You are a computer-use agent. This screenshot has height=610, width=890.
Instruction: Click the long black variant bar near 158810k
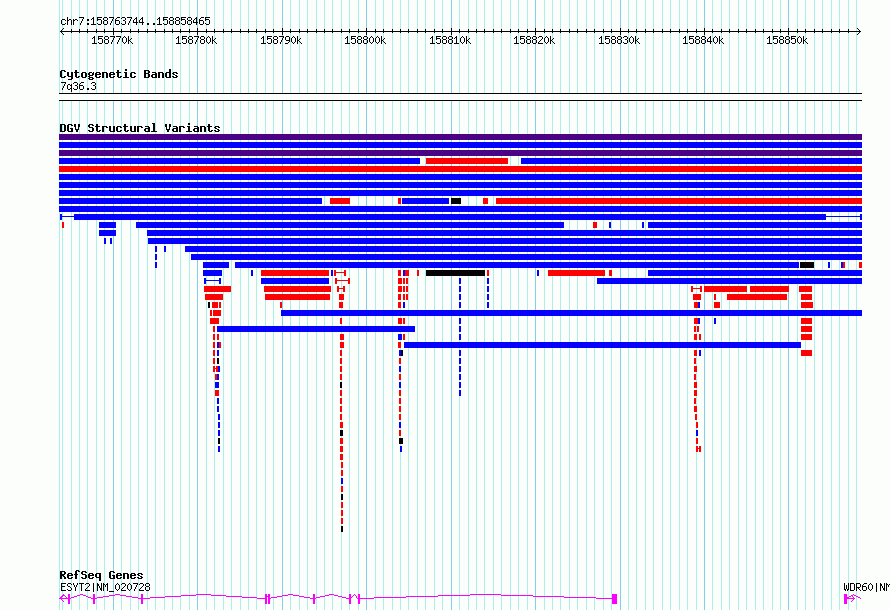[455, 273]
